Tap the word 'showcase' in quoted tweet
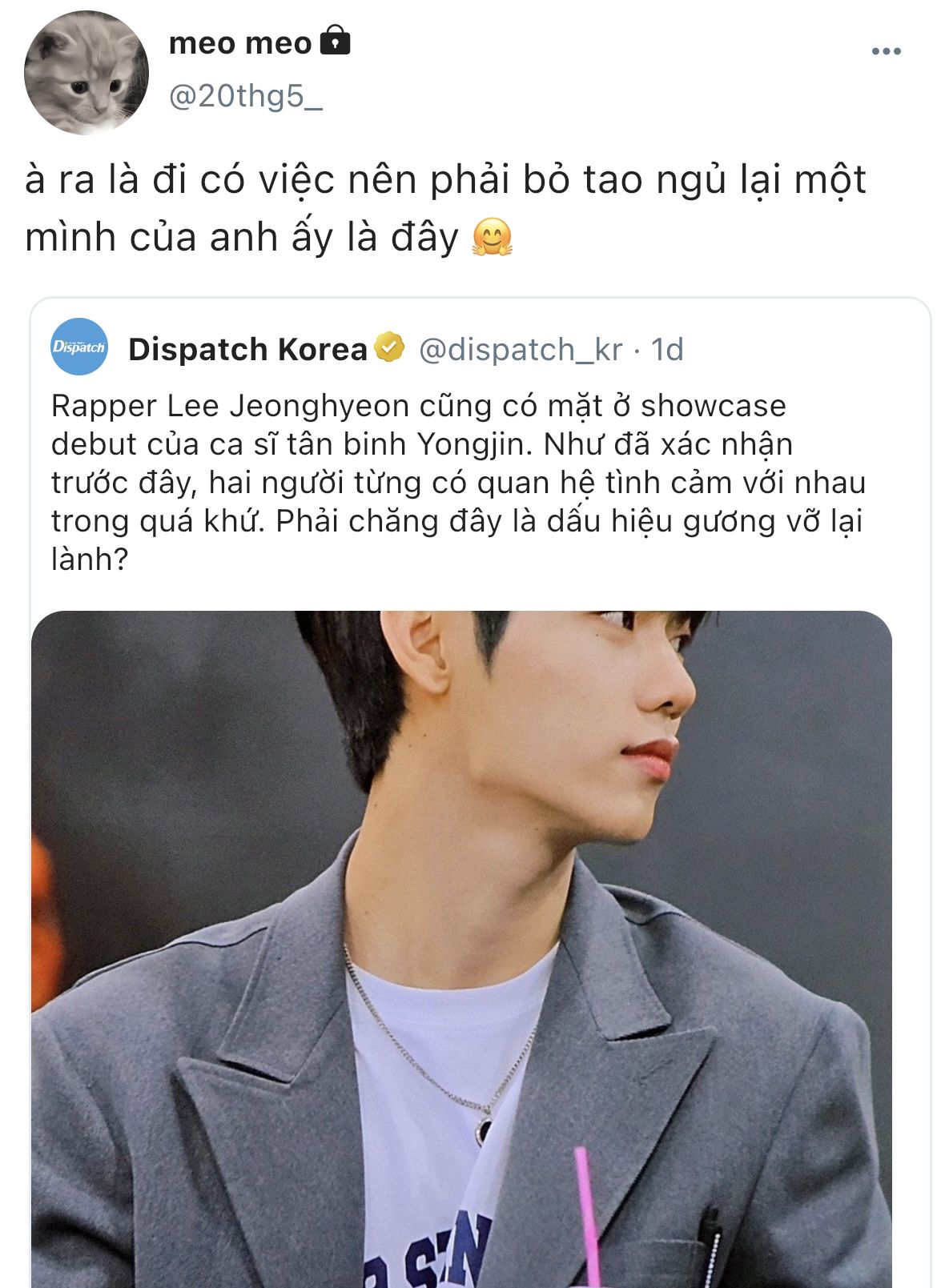The width and height of the screenshot is (937, 1288). point(714,406)
